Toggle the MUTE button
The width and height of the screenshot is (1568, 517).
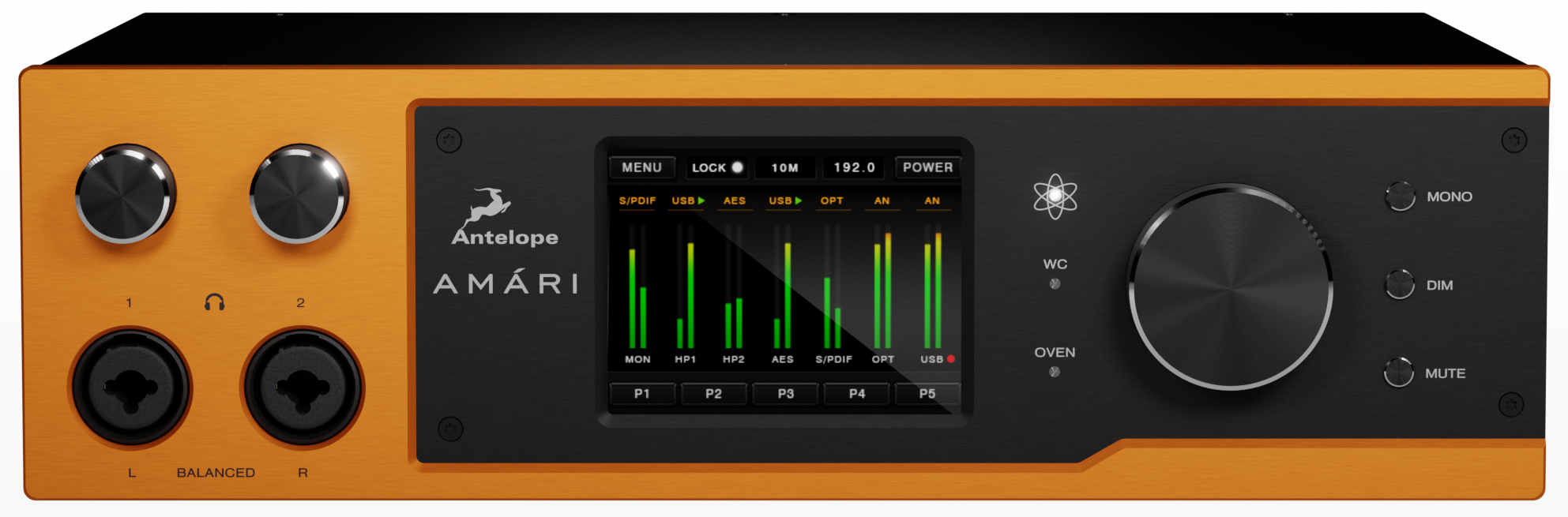[x=1398, y=372]
